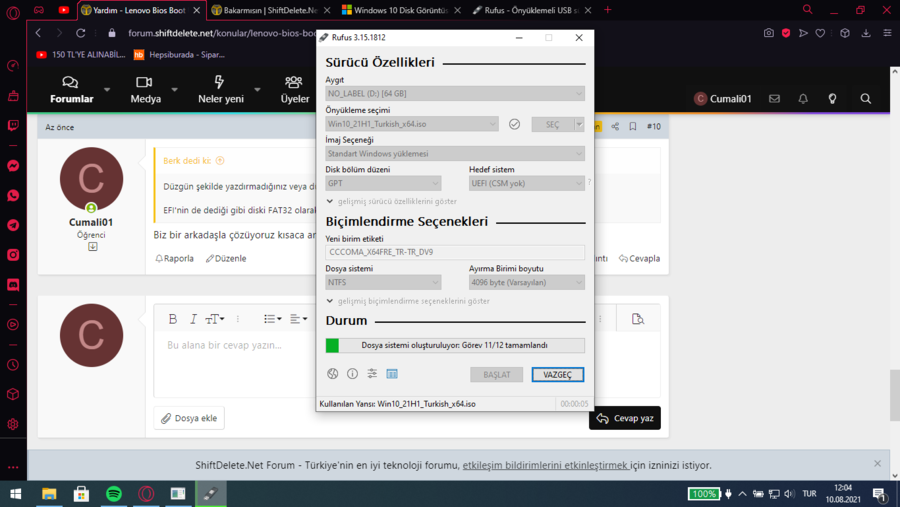Open Opera sidebar Discord icon
Image resolution: width=900 pixels, height=507 pixels.
pyautogui.click(x=13, y=285)
